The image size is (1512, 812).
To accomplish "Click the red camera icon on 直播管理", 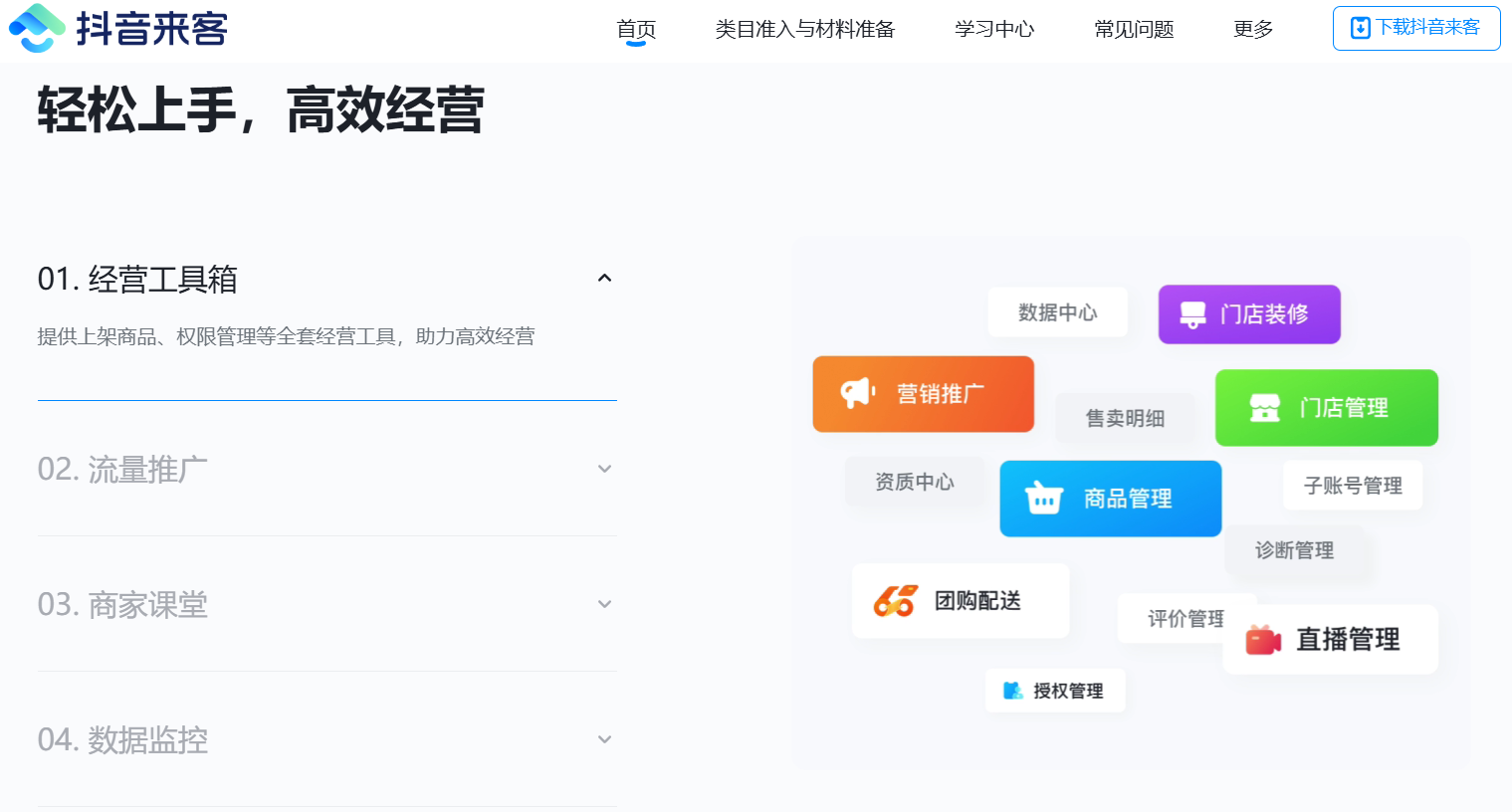I will coord(1263,640).
